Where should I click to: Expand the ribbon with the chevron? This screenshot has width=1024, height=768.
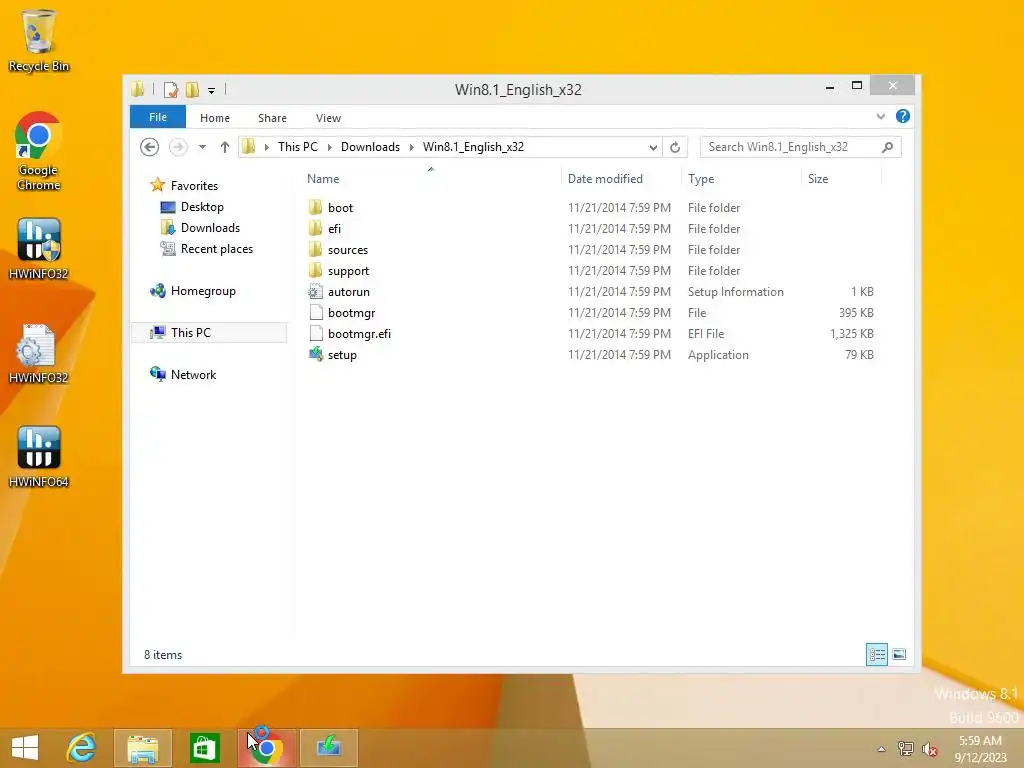[x=880, y=117]
